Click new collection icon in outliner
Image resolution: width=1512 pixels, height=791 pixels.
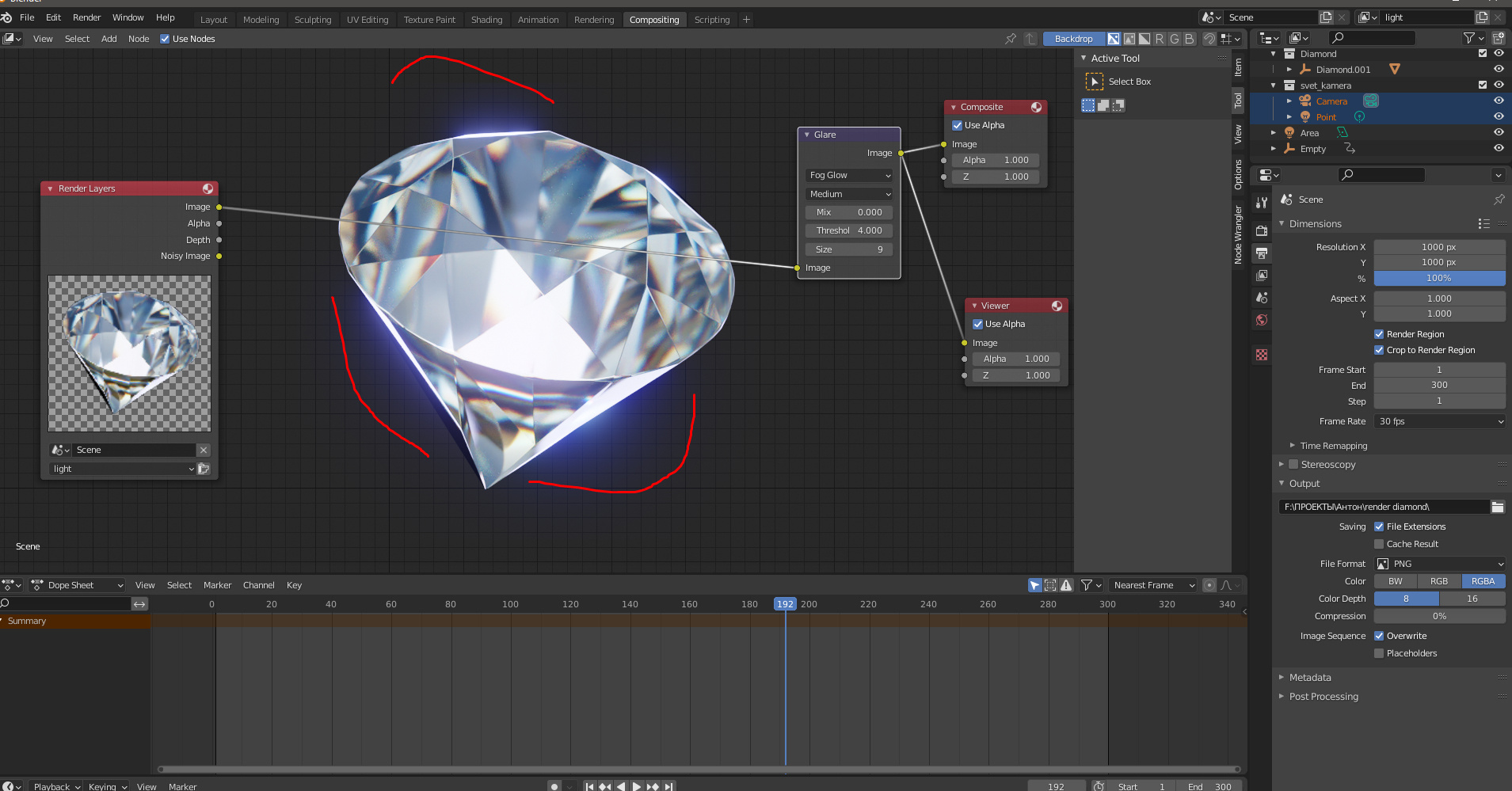1498,38
